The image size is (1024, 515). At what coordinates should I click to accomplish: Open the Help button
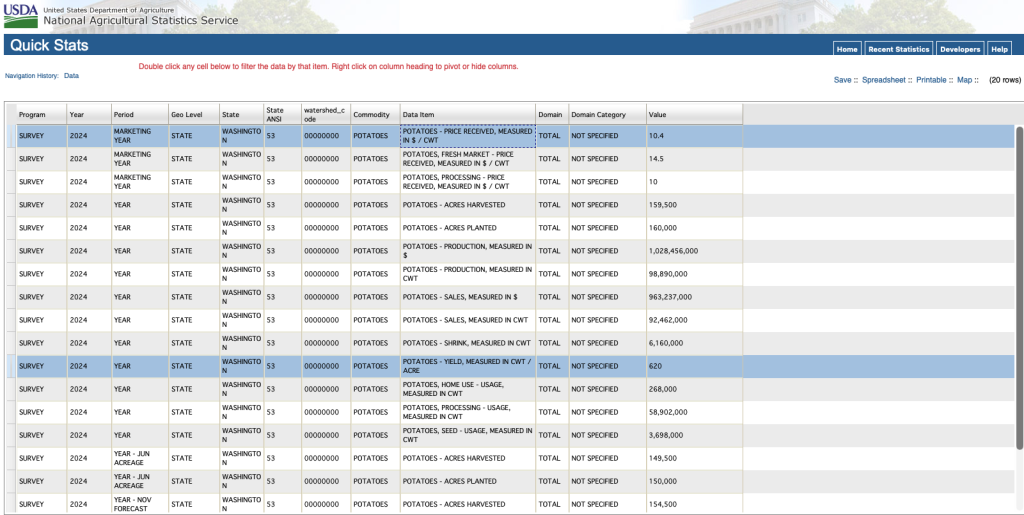coord(999,49)
